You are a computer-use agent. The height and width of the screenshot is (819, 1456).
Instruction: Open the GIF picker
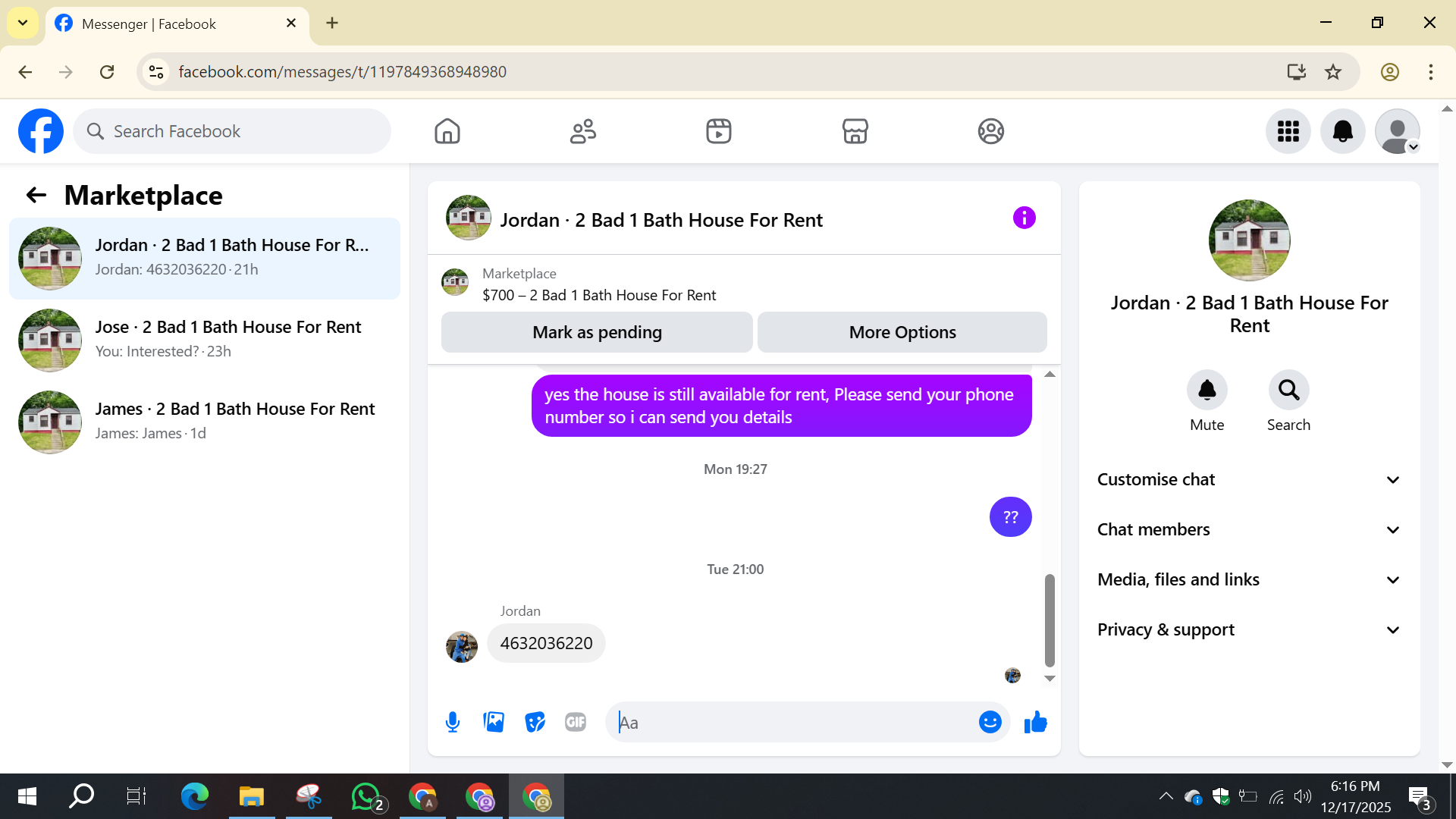pos(576,722)
